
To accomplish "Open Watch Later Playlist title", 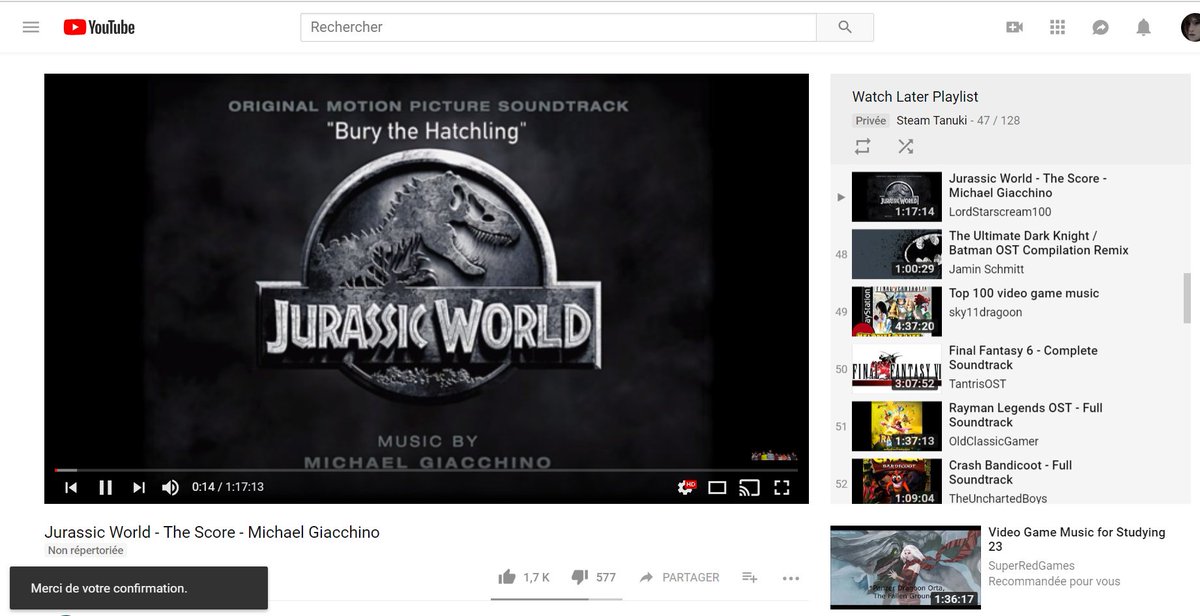I will [x=915, y=97].
